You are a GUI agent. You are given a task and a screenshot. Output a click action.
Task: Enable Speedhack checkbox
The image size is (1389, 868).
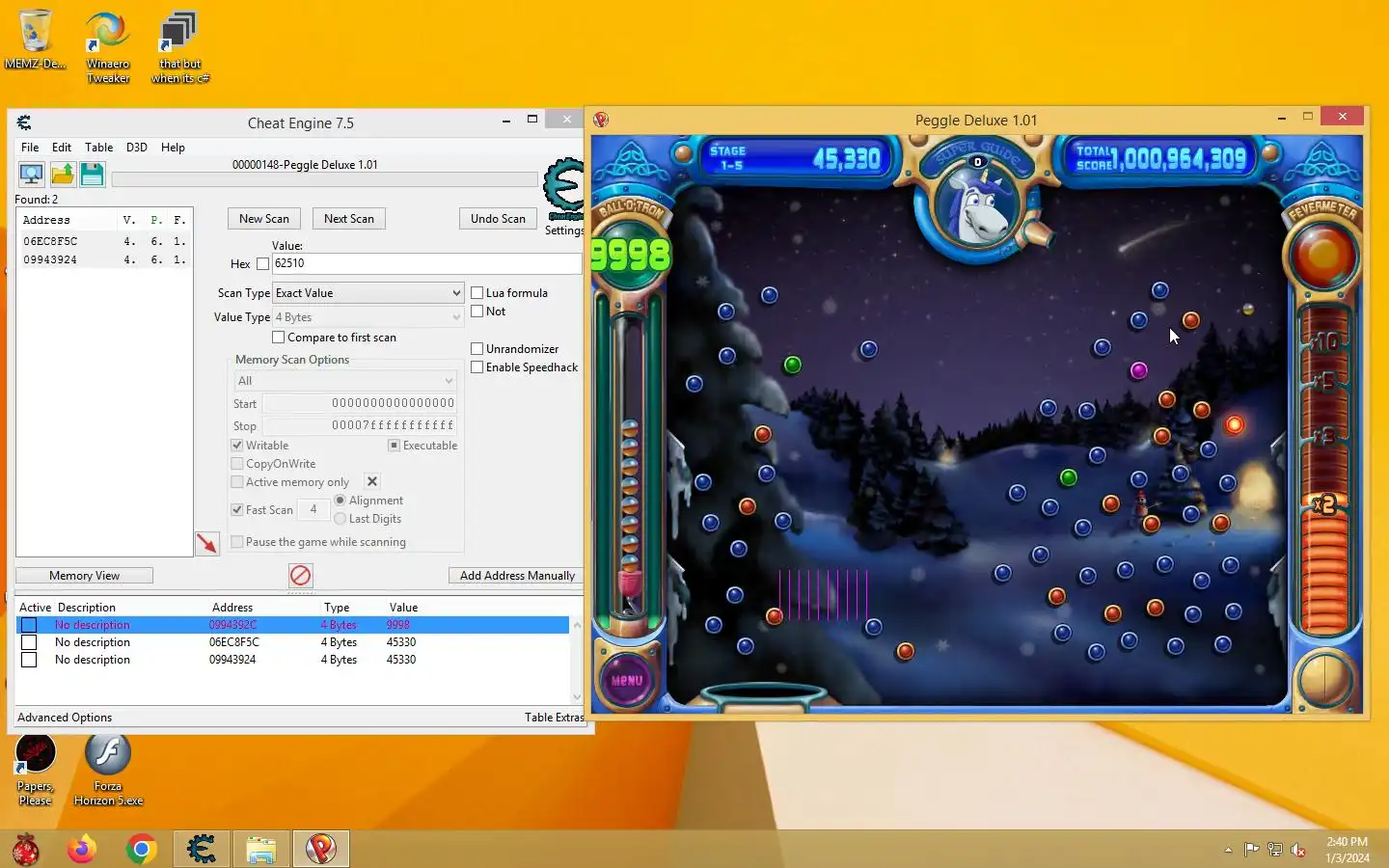click(x=477, y=367)
